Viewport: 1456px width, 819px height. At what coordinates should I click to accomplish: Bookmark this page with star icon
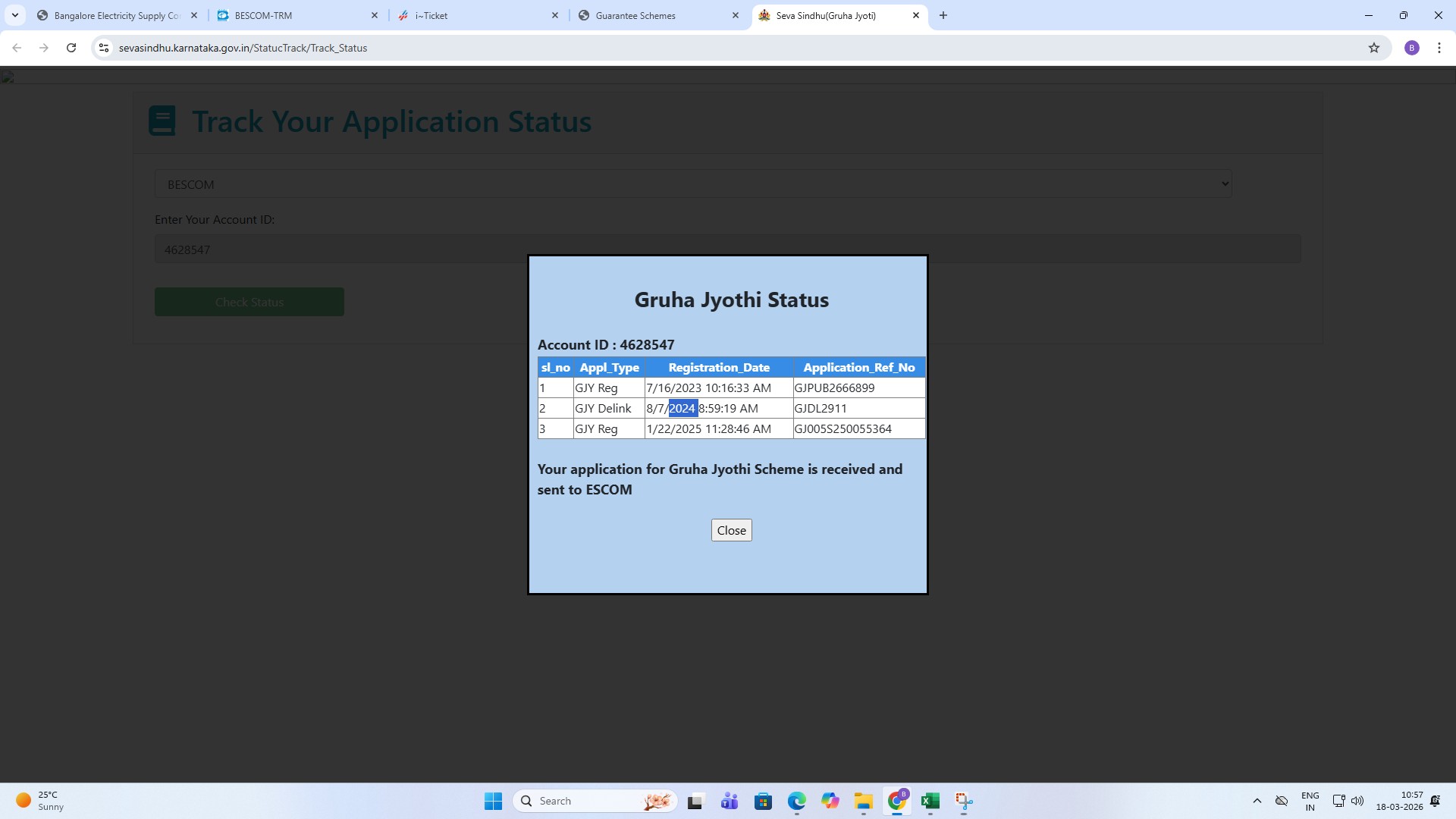[x=1373, y=48]
